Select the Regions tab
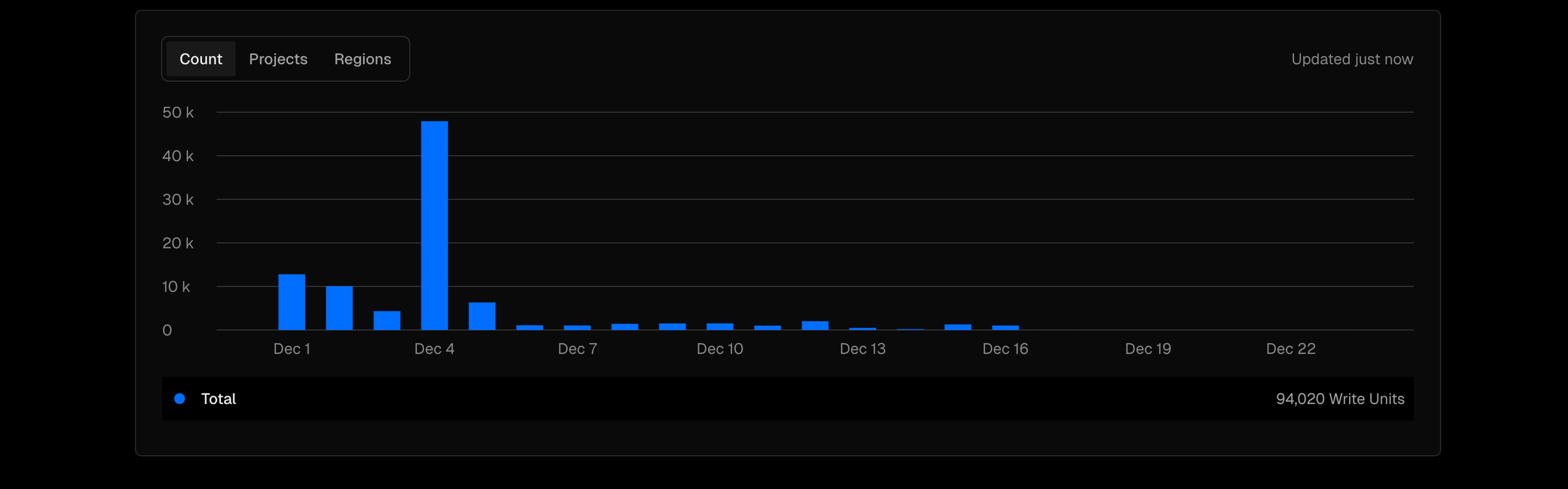The width and height of the screenshot is (1568, 489). pyautogui.click(x=363, y=59)
